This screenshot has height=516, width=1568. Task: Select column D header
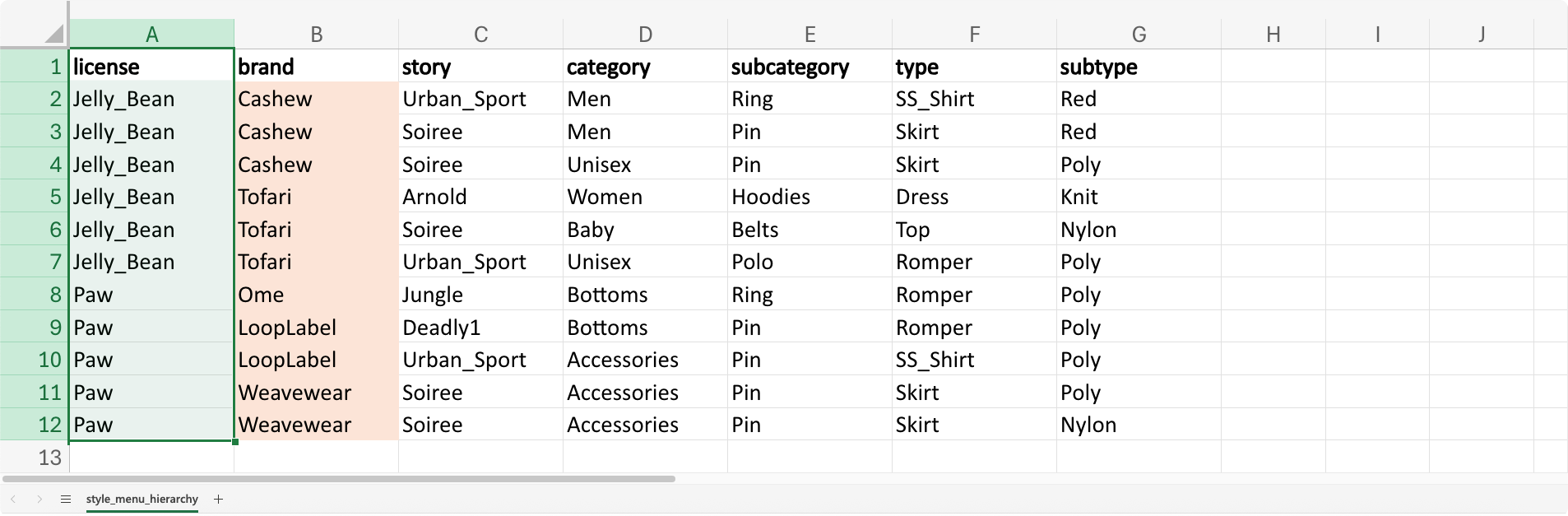645,35
